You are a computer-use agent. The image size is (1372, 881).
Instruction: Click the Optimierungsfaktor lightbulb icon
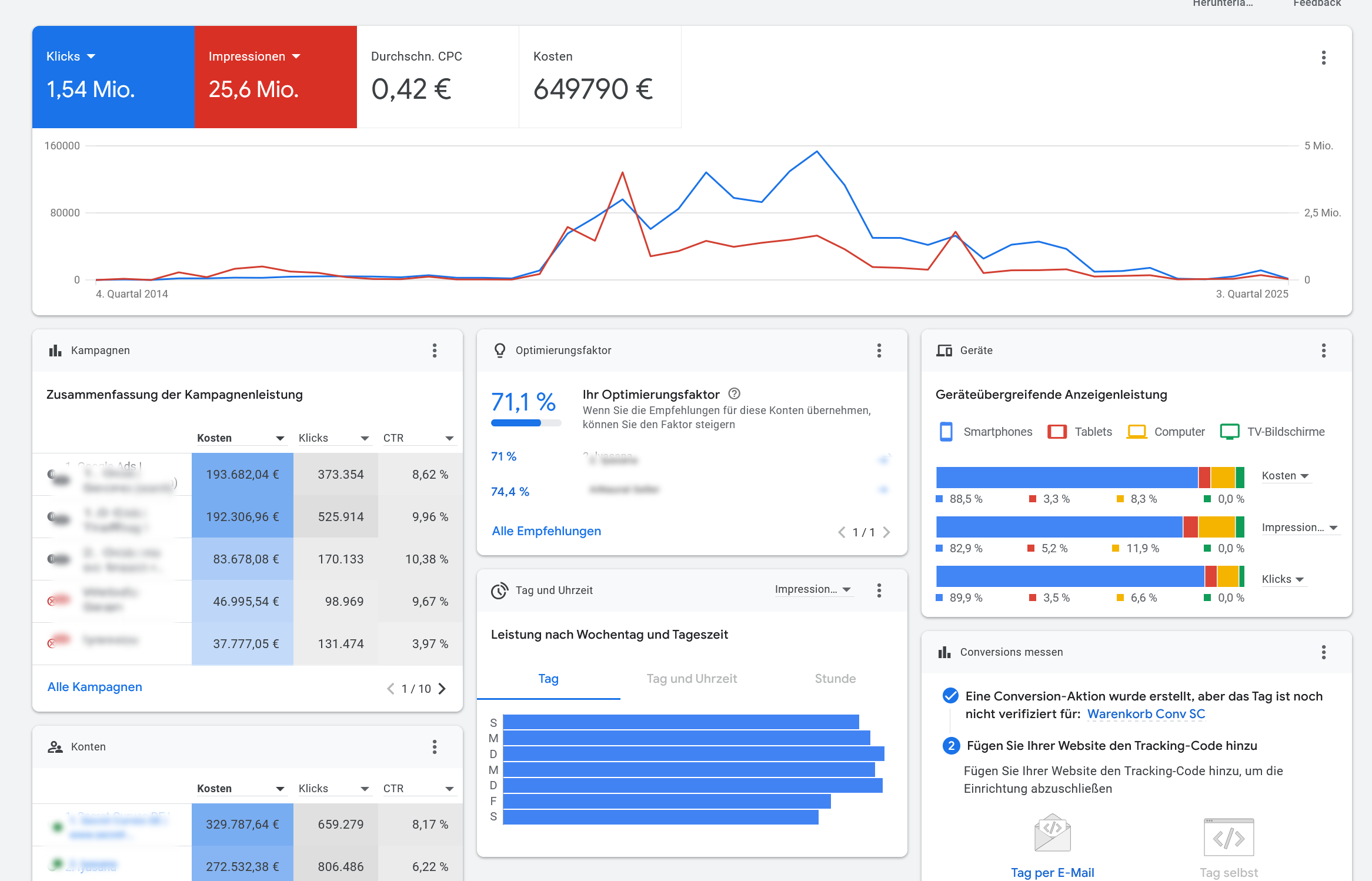[x=500, y=351]
